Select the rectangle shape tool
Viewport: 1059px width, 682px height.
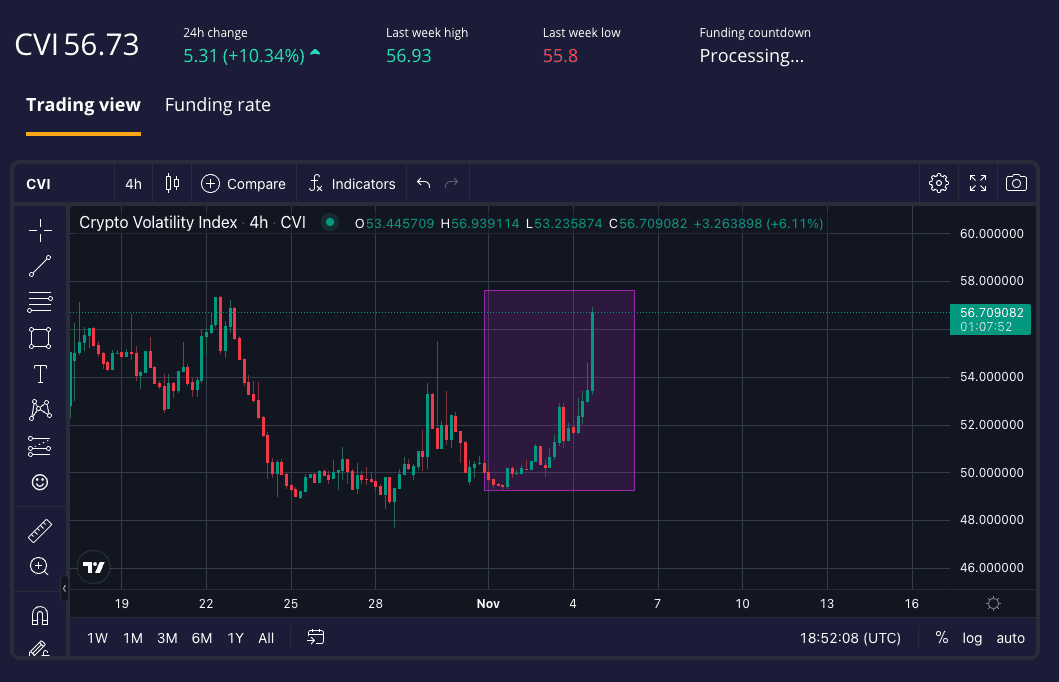[40, 338]
